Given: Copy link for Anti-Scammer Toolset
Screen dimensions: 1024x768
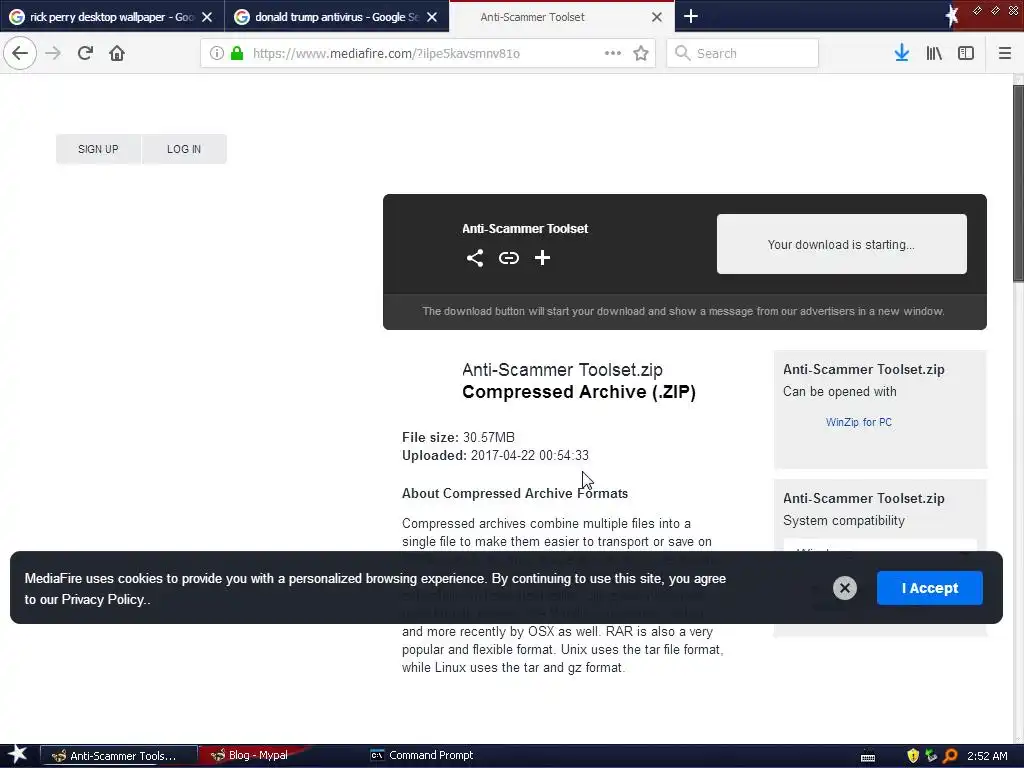Looking at the screenshot, I should [509, 258].
